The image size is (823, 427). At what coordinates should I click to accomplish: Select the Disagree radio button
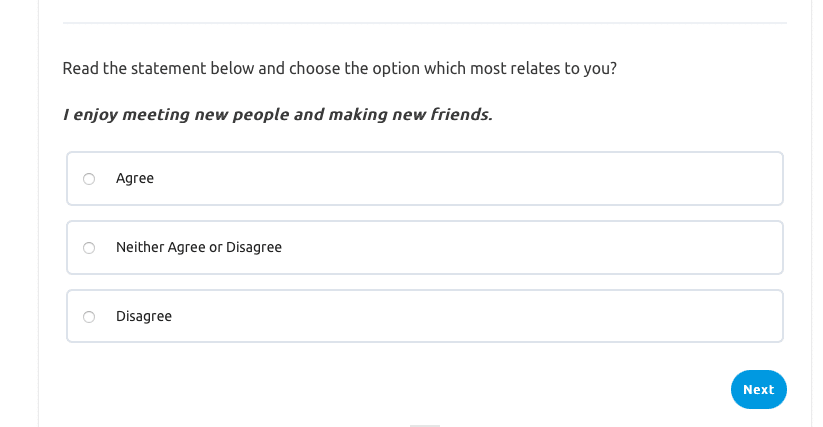89,317
